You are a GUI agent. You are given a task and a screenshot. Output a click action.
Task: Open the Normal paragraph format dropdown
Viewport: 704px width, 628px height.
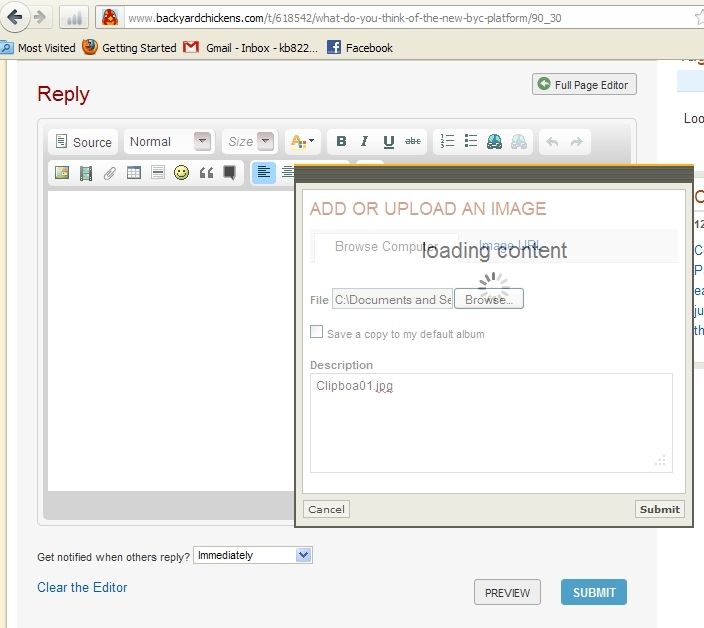point(168,142)
